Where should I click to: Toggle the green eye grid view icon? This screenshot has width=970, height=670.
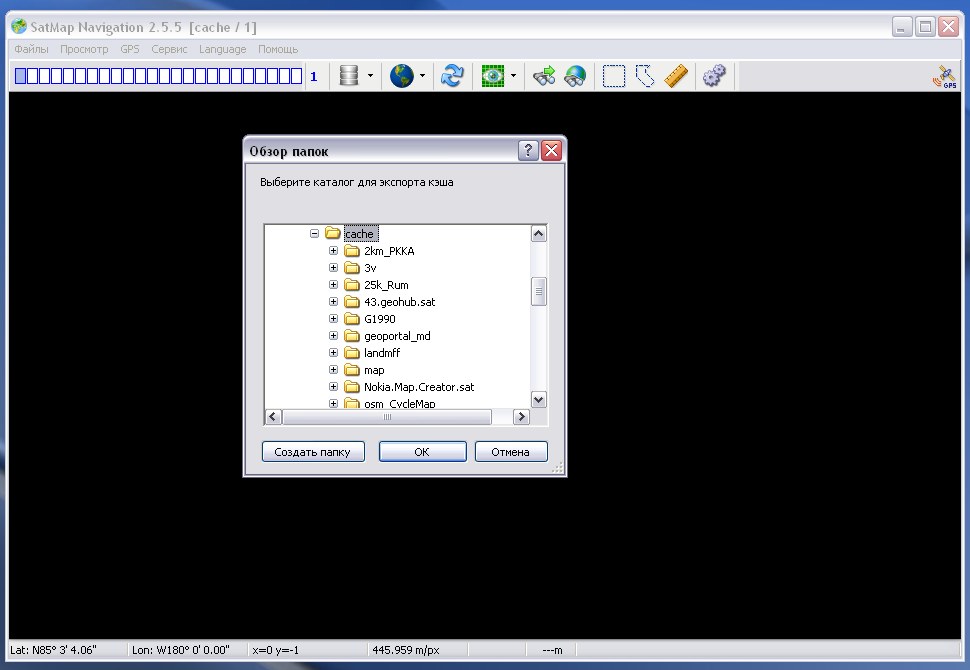click(492, 75)
